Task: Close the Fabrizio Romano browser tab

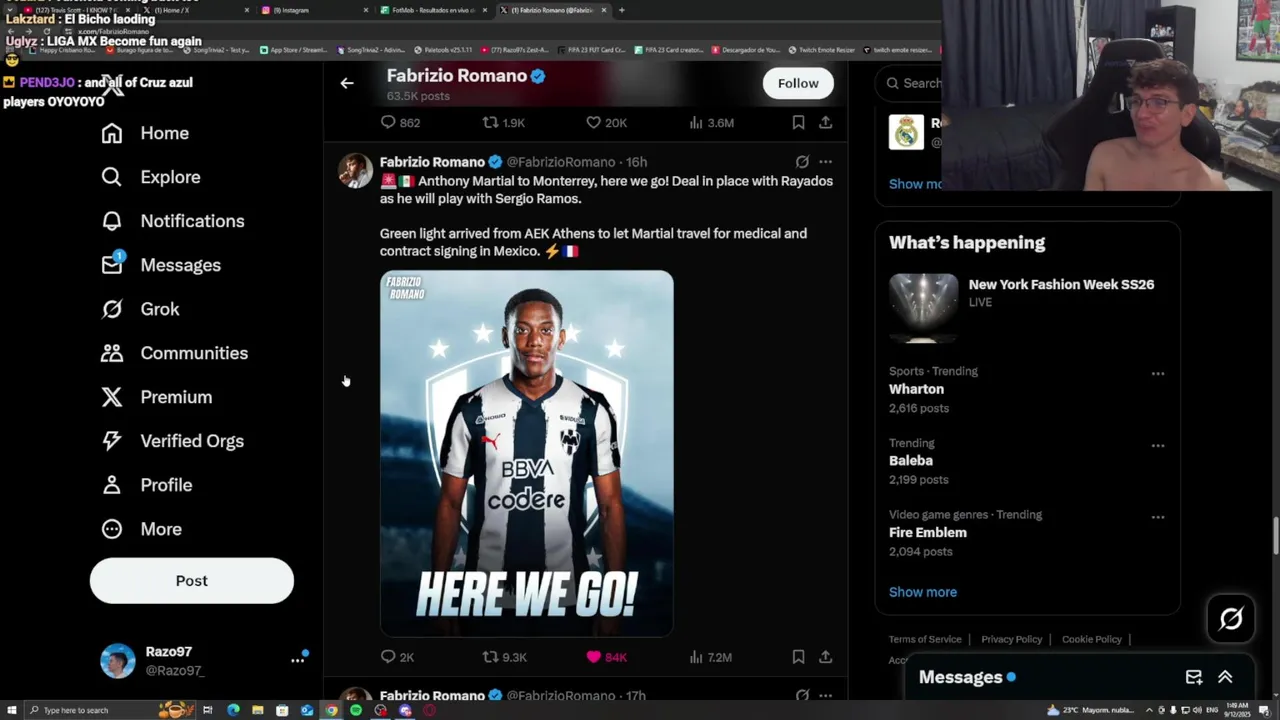Action: [x=603, y=10]
